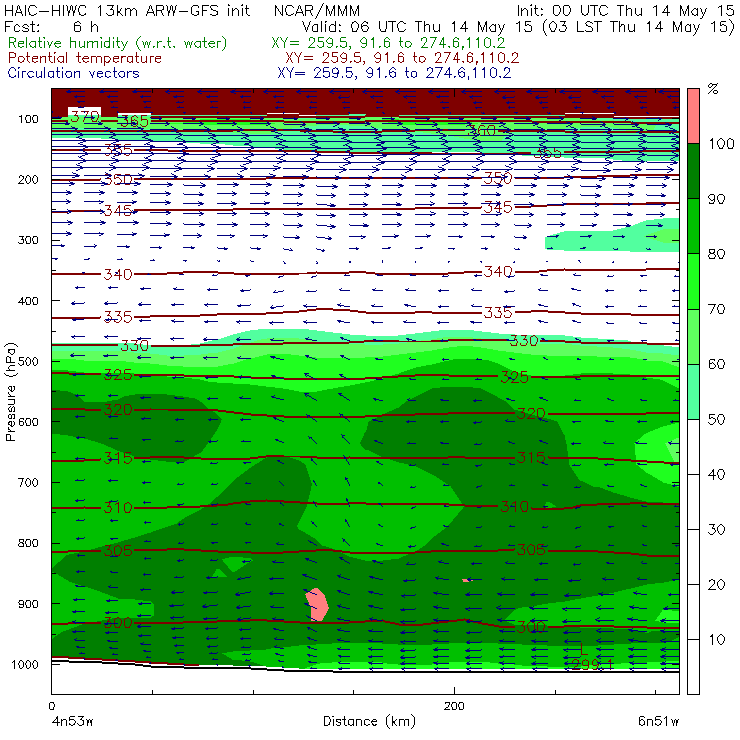740x740 pixels.
Task: Select the blue XY coordinates line
Action: (394, 73)
